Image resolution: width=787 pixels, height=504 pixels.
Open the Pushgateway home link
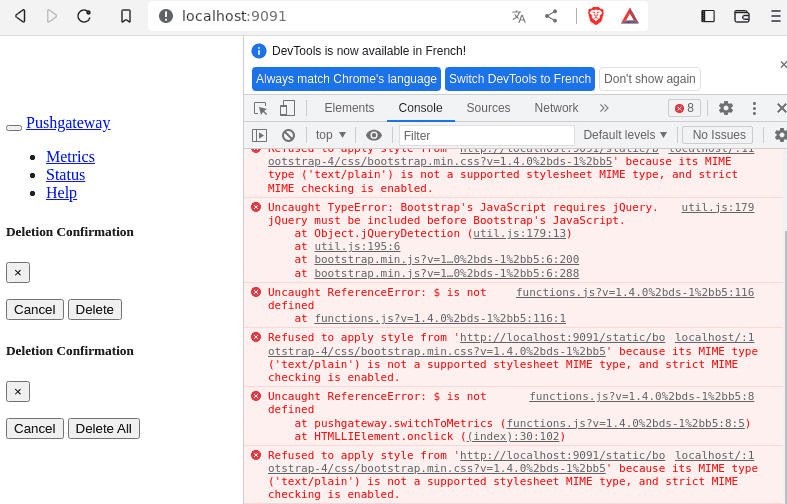pos(68,122)
